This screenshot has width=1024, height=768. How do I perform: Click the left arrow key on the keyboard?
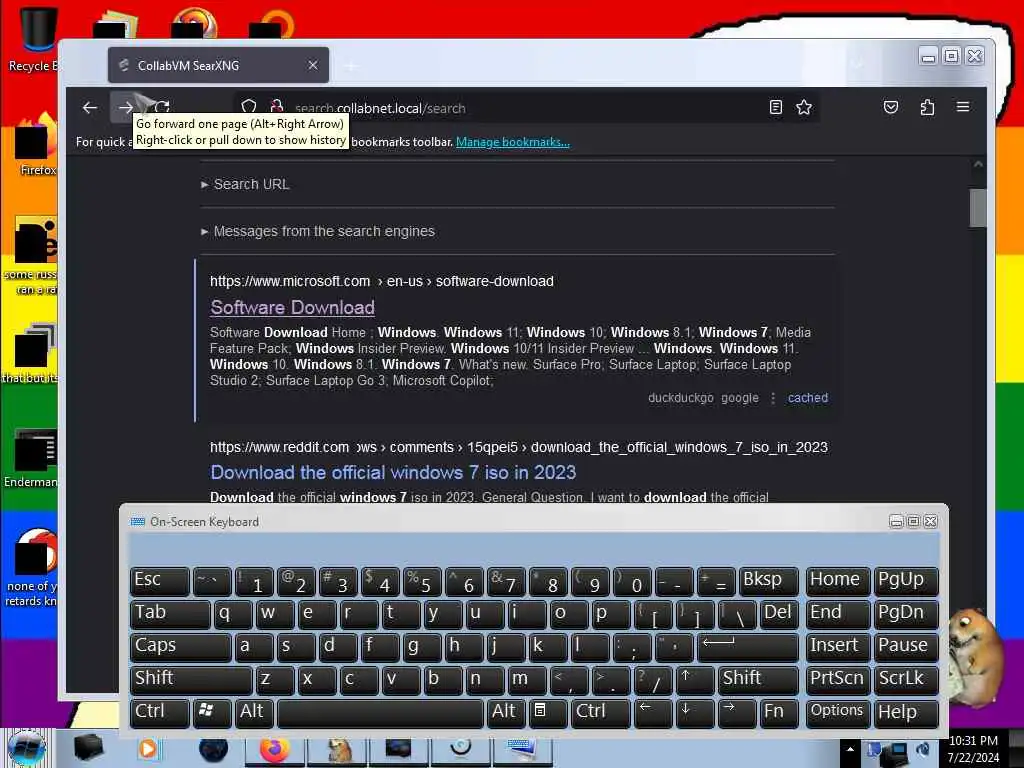[x=652, y=712]
